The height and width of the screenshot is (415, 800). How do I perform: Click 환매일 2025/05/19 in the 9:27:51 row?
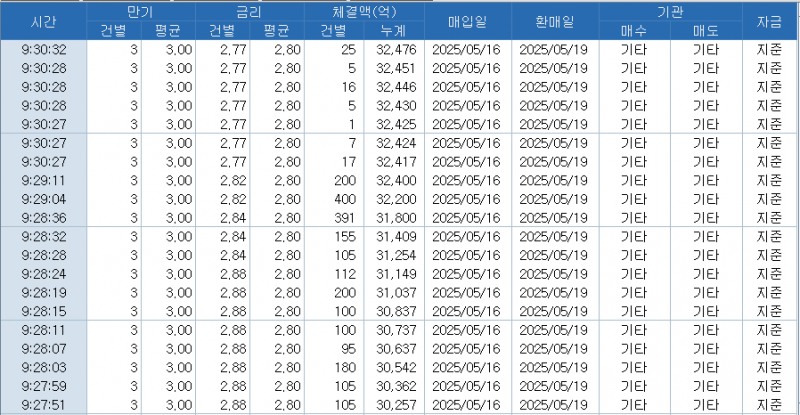tap(554, 405)
